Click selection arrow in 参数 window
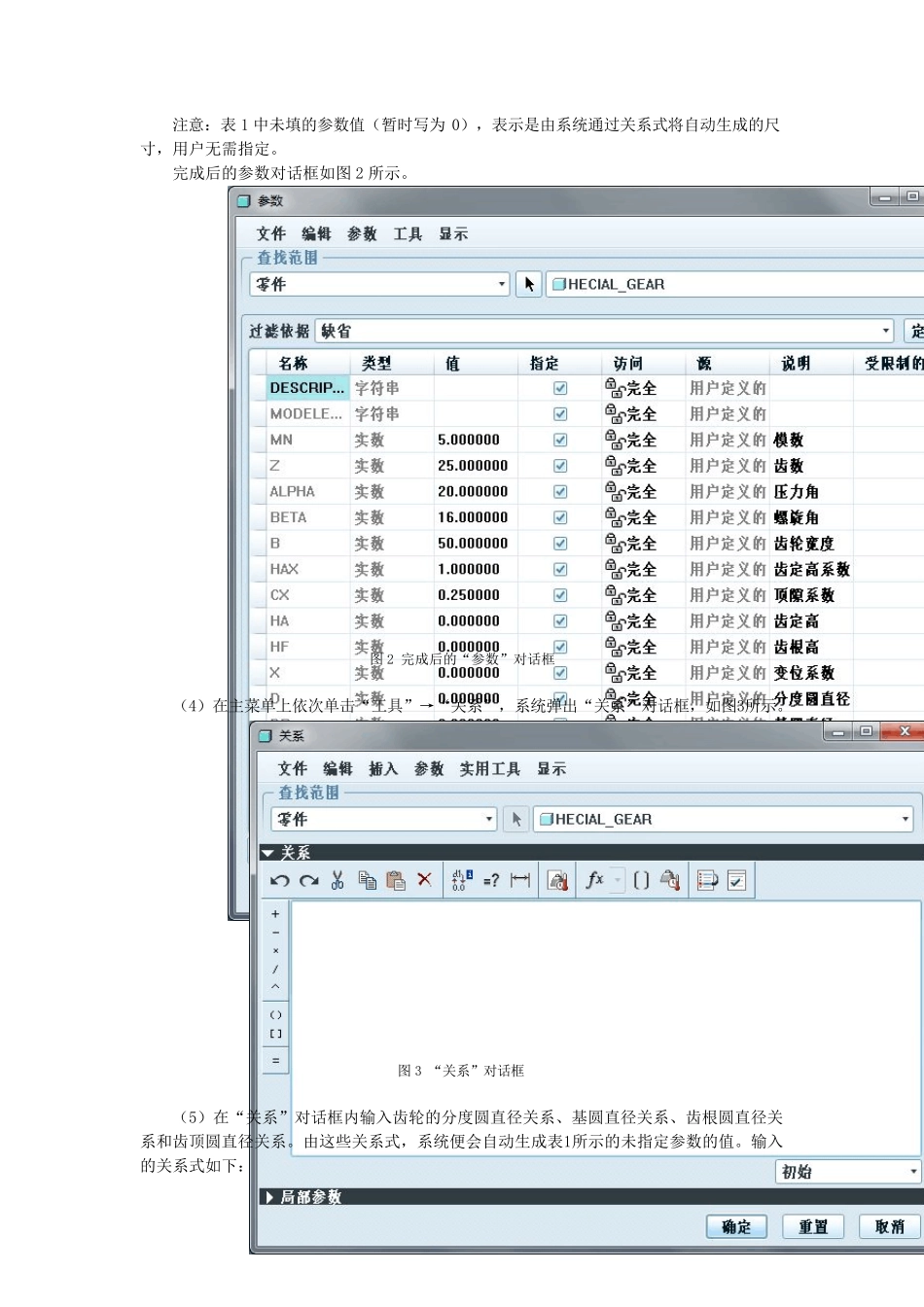The width and height of the screenshot is (924, 1307). tap(528, 284)
